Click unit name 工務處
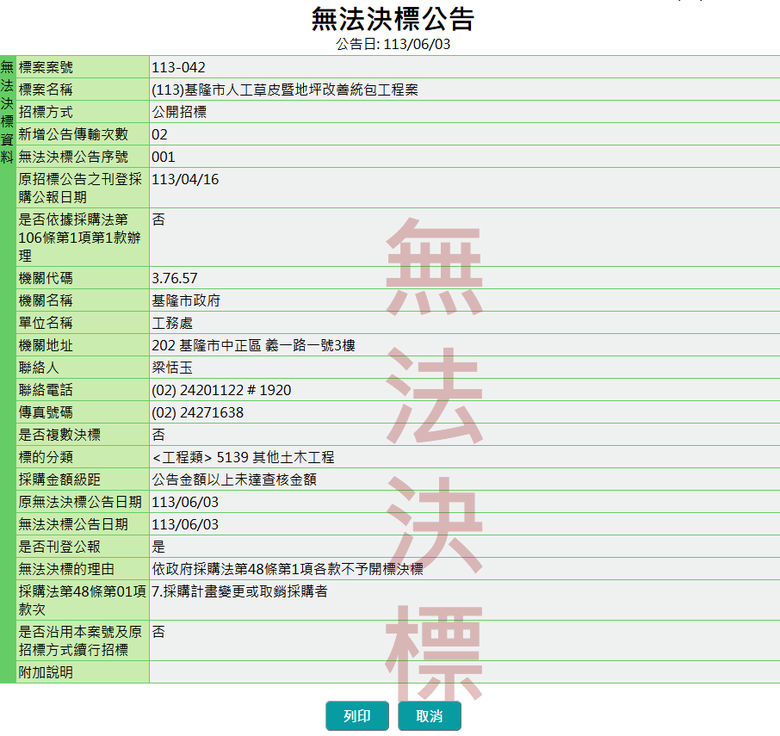This screenshot has height=736, width=780. click(172, 323)
